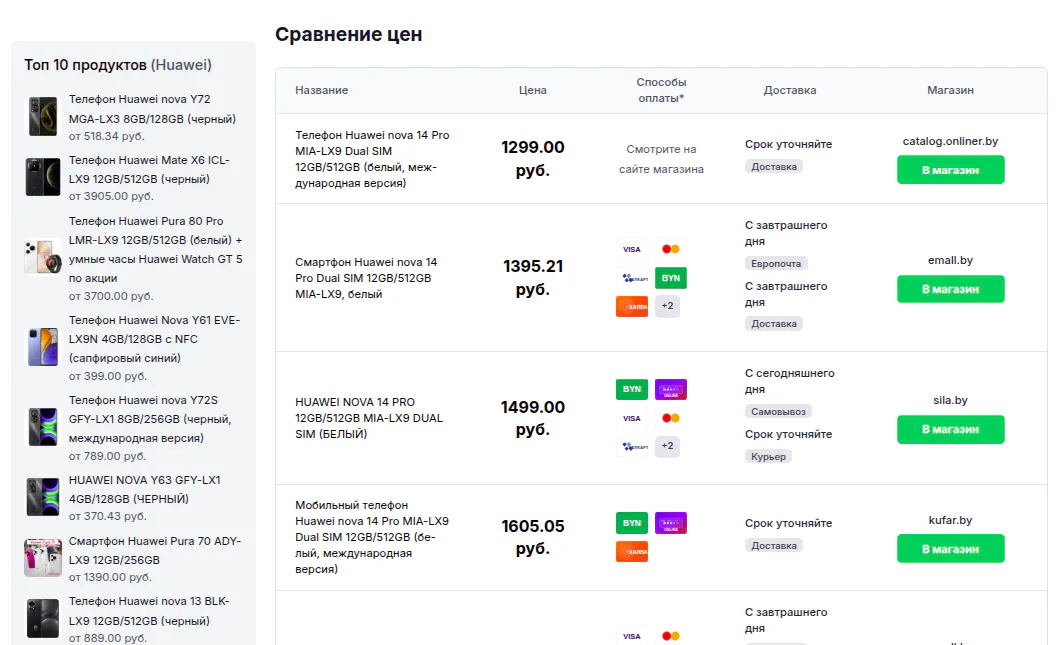The image size is (1059, 645).
Task: Click the Смартфон Huawei nova 14 Pro Dual SIM title
Action: click(366, 278)
